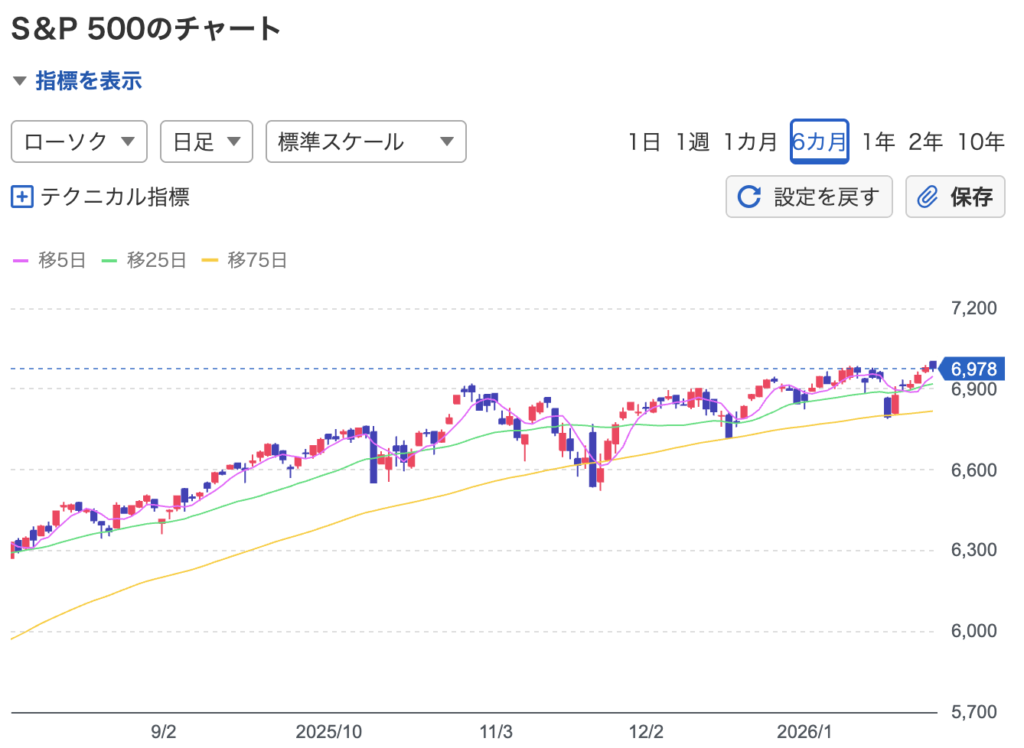Click the paperclip icon on 保存
Viewport: 1024px width, 748px height.
pyautogui.click(x=927, y=197)
